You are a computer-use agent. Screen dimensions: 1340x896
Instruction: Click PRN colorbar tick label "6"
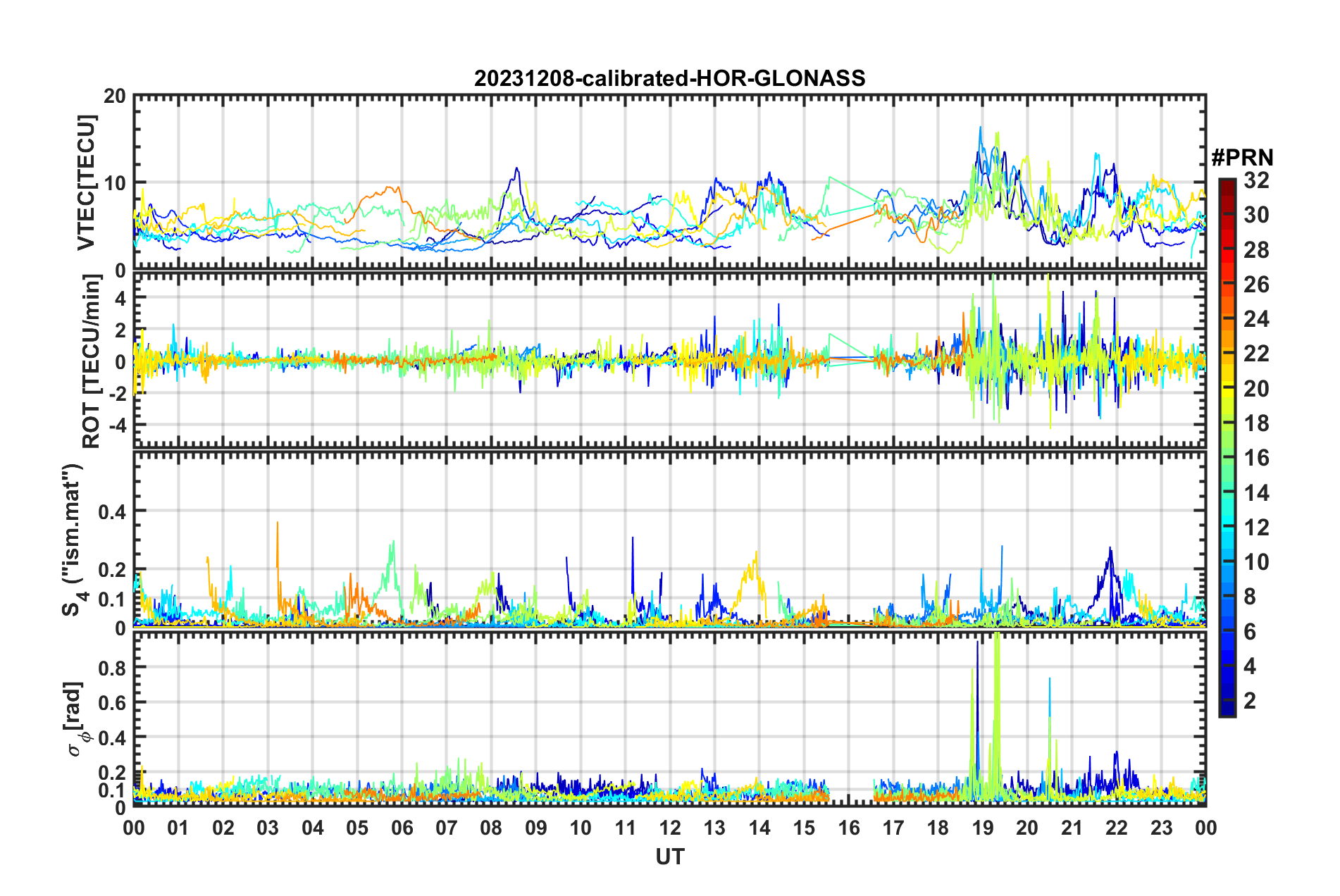click(x=1250, y=632)
